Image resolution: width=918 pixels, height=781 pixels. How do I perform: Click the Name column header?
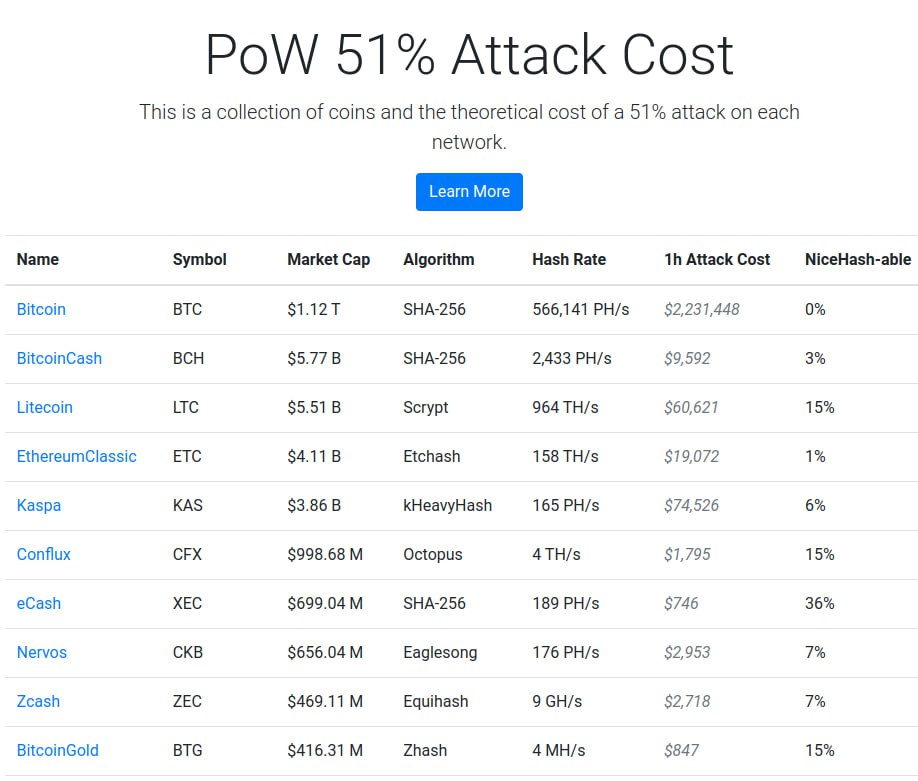click(38, 260)
